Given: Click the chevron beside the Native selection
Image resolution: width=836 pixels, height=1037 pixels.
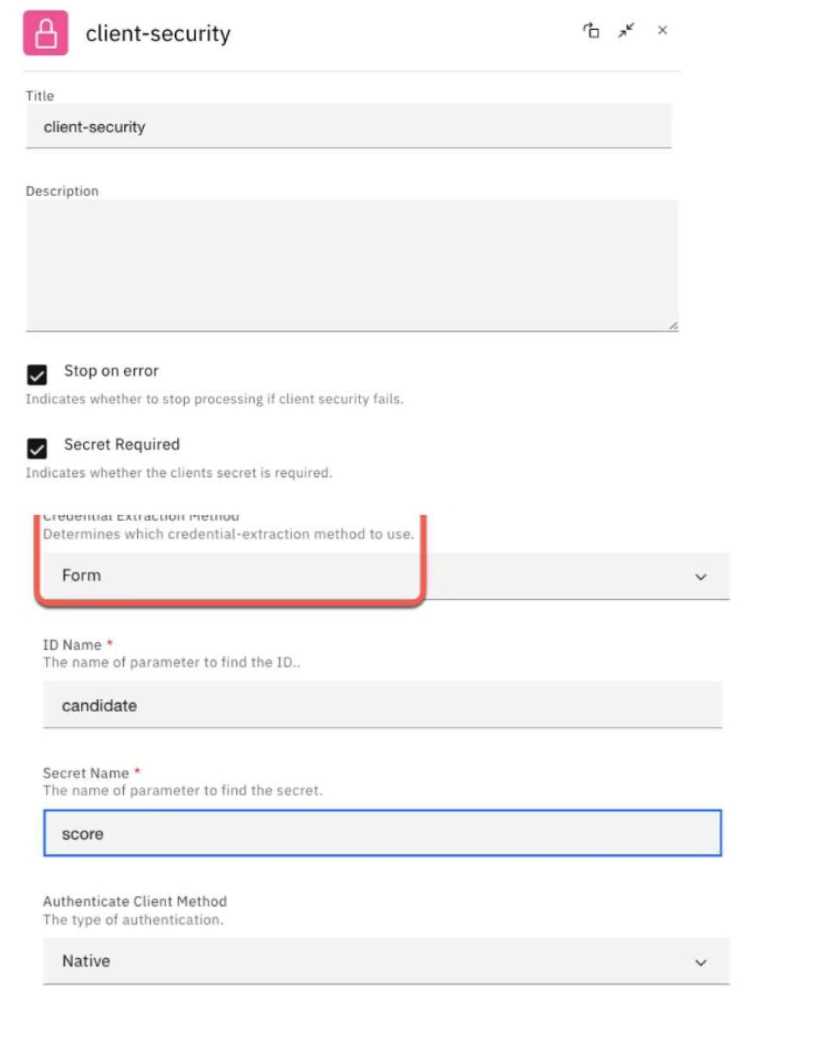Looking at the screenshot, I should click(700, 962).
